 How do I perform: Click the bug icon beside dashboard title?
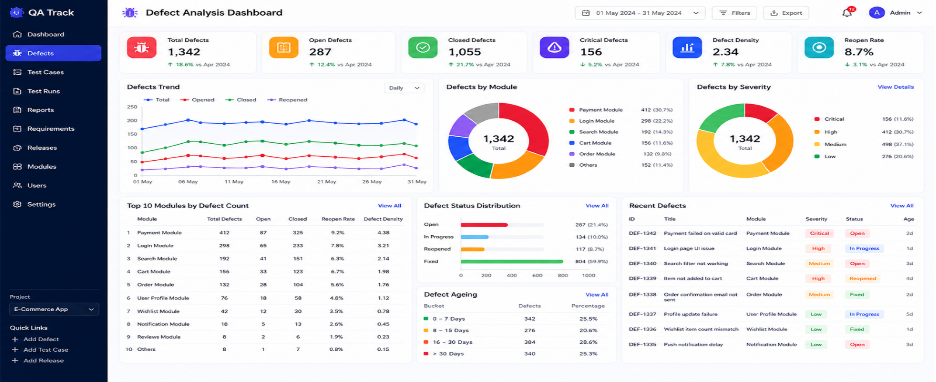point(129,13)
